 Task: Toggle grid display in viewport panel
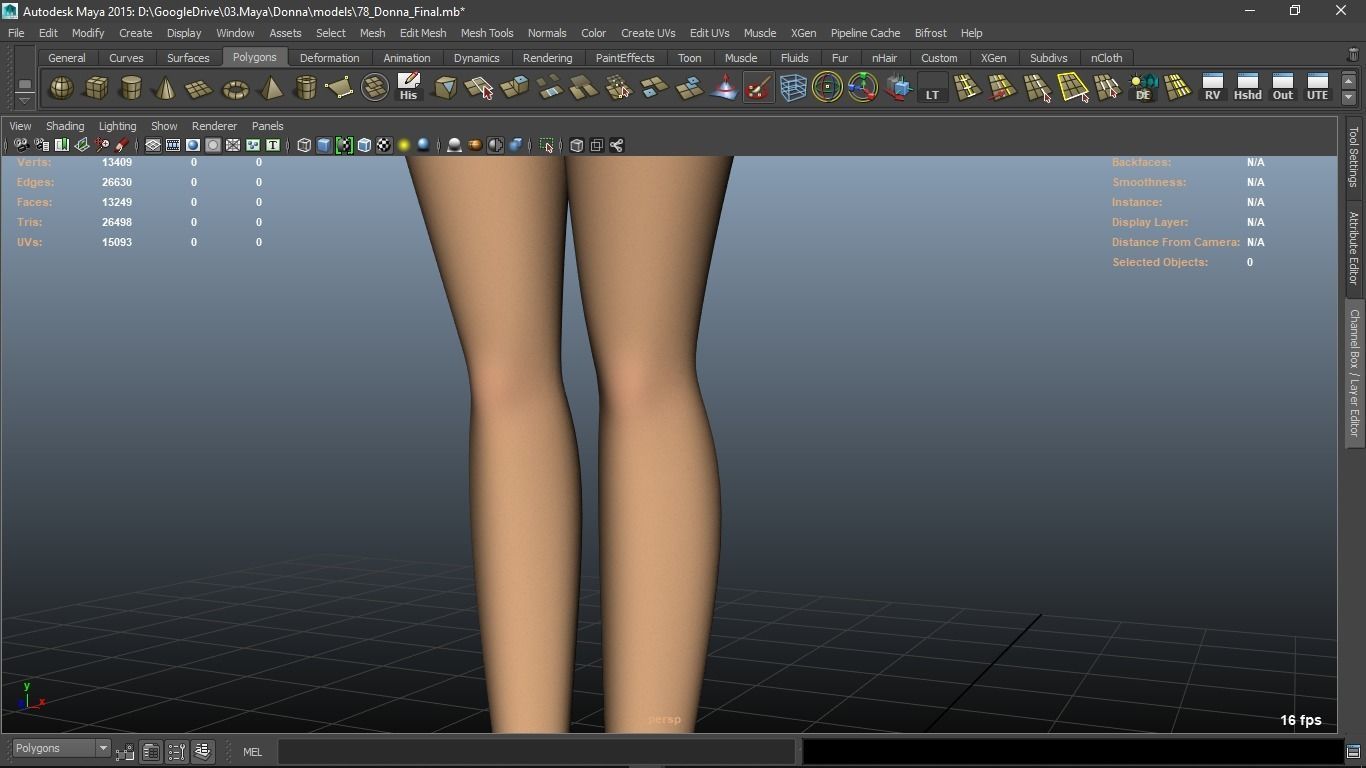coord(153,146)
